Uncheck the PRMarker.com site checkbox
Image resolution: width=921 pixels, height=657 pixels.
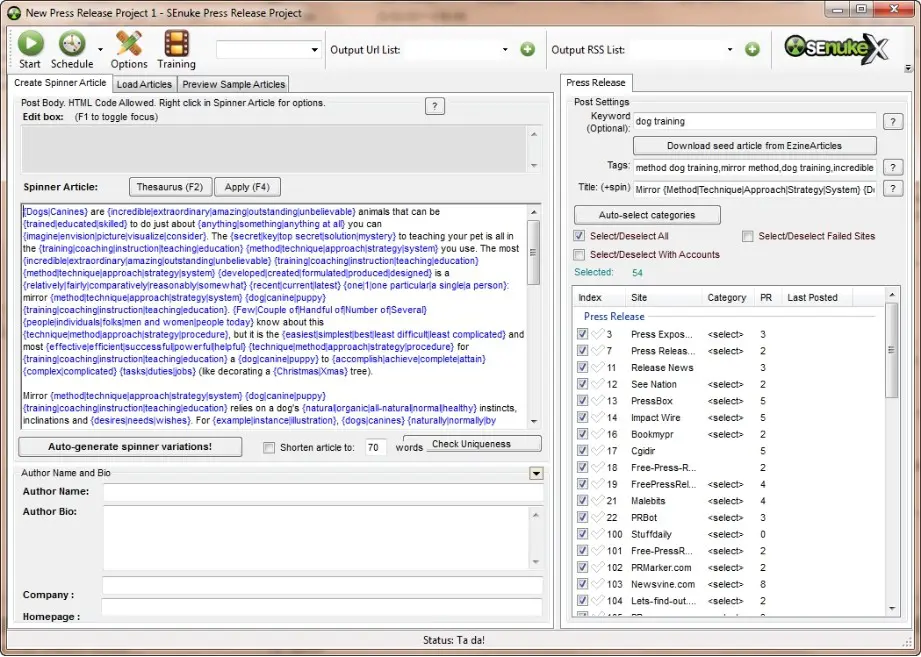pos(582,568)
